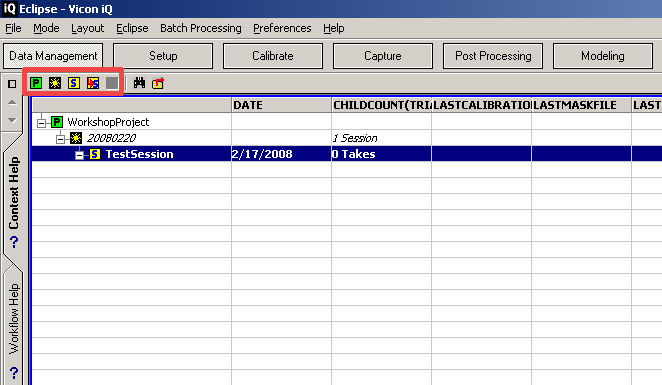
Task: Open the Batch Processing menu
Action: pyautogui.click(x=201, y=28)
